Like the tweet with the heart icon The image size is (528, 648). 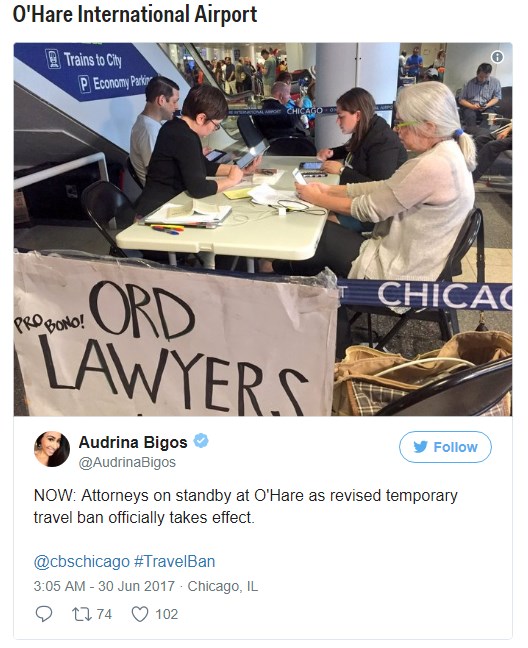coord(140,614)
